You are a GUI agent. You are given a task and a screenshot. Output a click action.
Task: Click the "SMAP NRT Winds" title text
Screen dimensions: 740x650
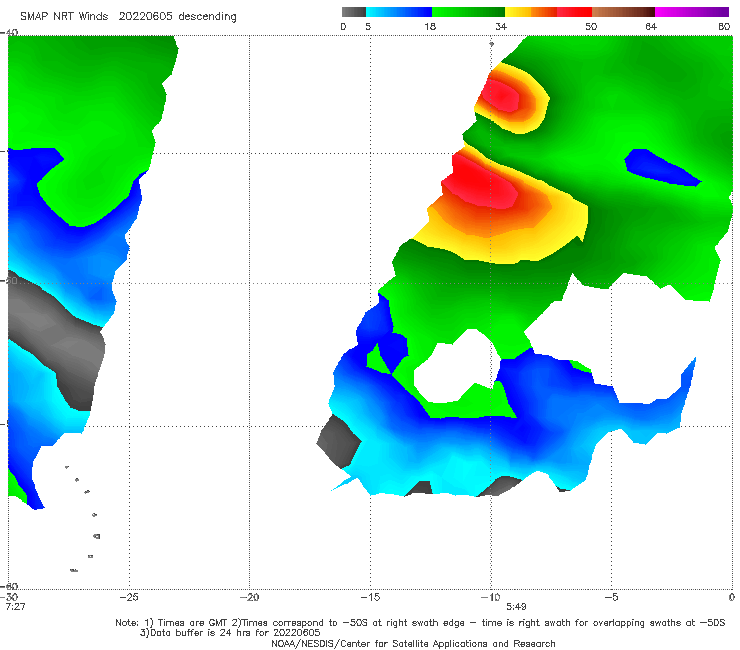coord(64,17)
